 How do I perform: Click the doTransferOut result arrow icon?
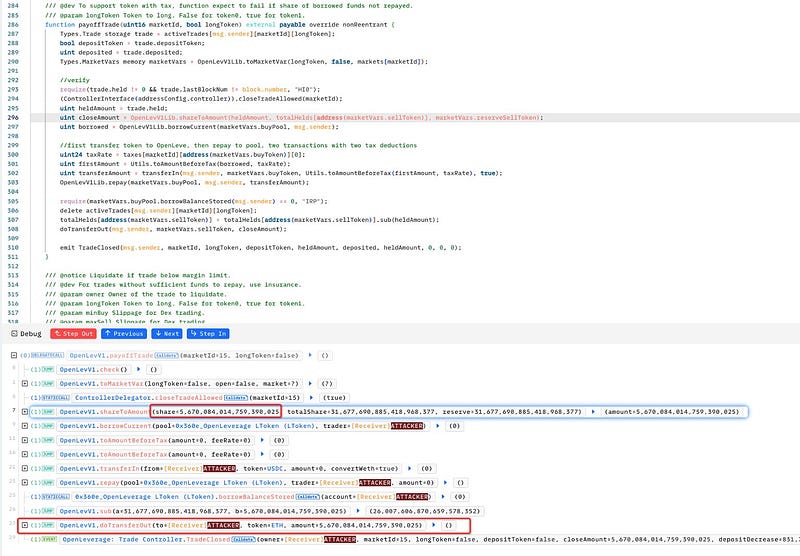[x=435, y=524]
